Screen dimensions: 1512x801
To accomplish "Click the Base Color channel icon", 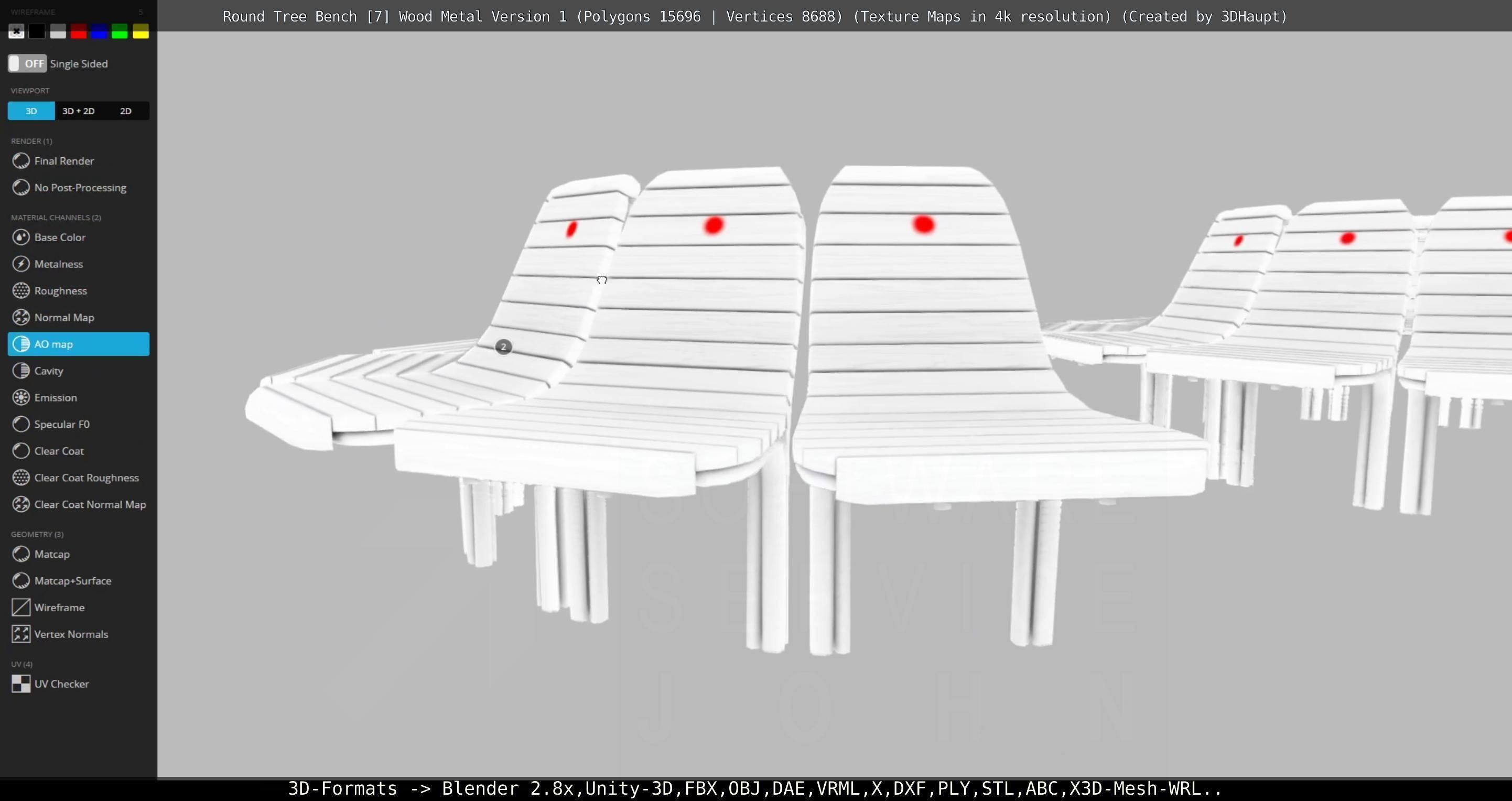I will tap(21, 237).
